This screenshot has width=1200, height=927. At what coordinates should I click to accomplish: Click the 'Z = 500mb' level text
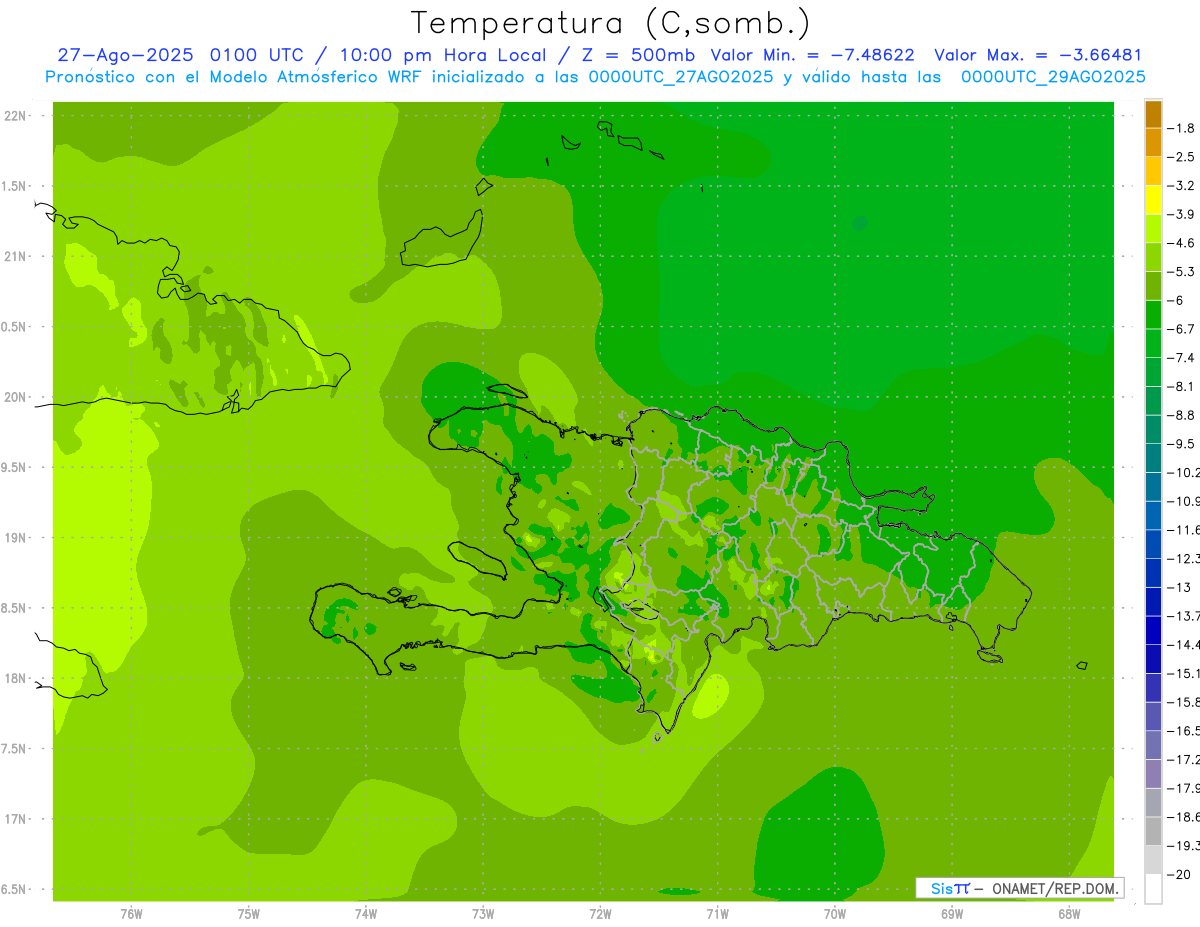pos(638,55)
